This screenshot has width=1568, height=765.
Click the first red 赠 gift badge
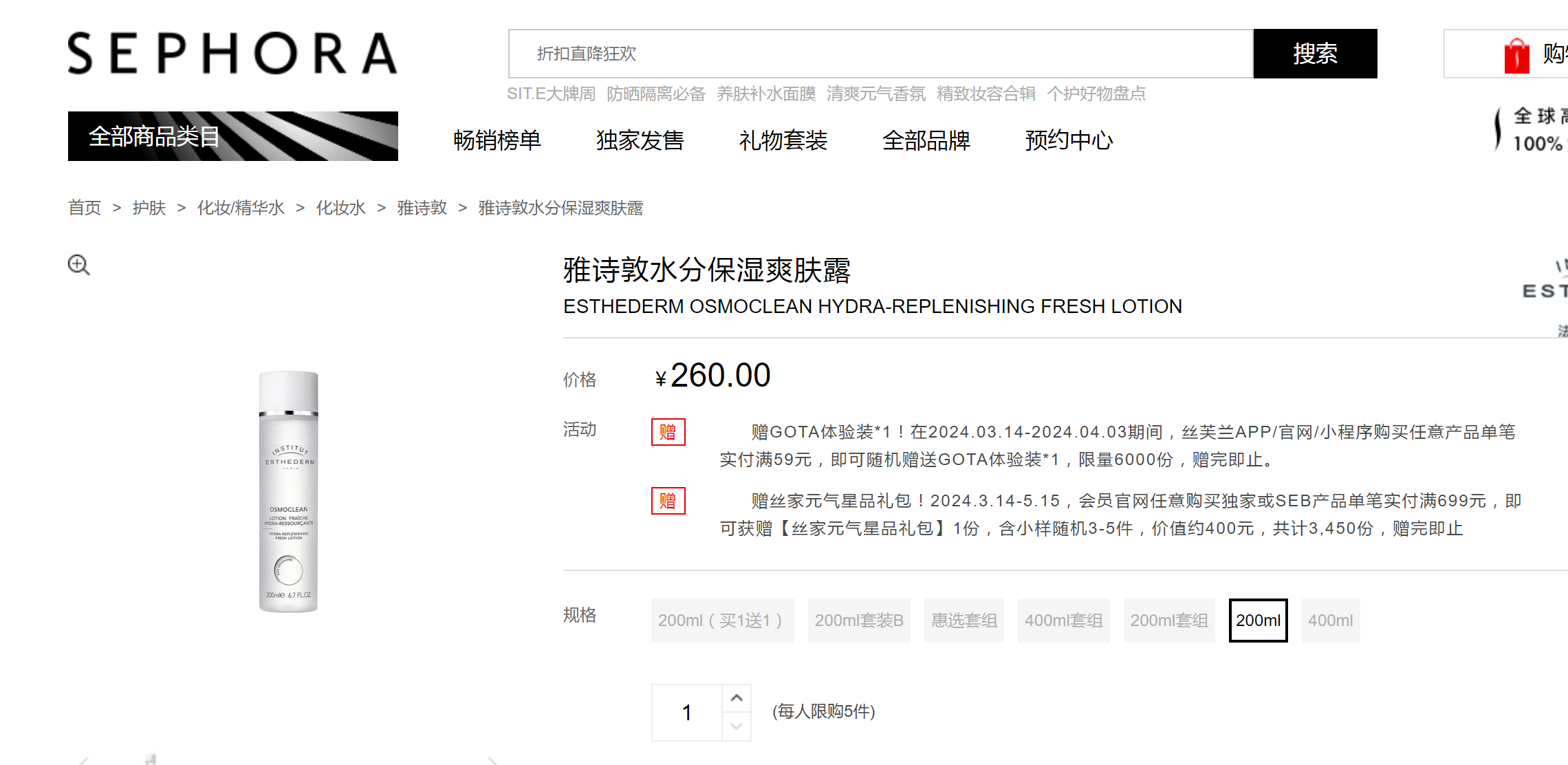pos(668,432)
